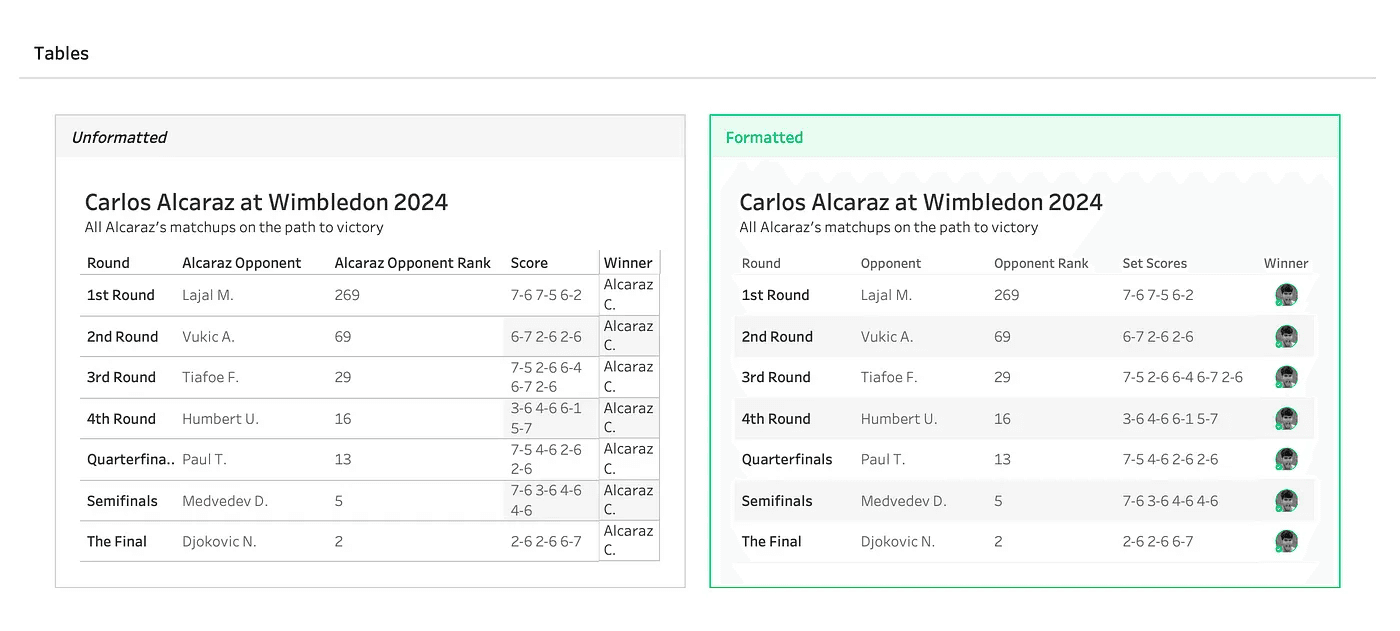Click the Alcaraz Opponent Rank column header
1400x631 pixels.
[x=412, y=263]
